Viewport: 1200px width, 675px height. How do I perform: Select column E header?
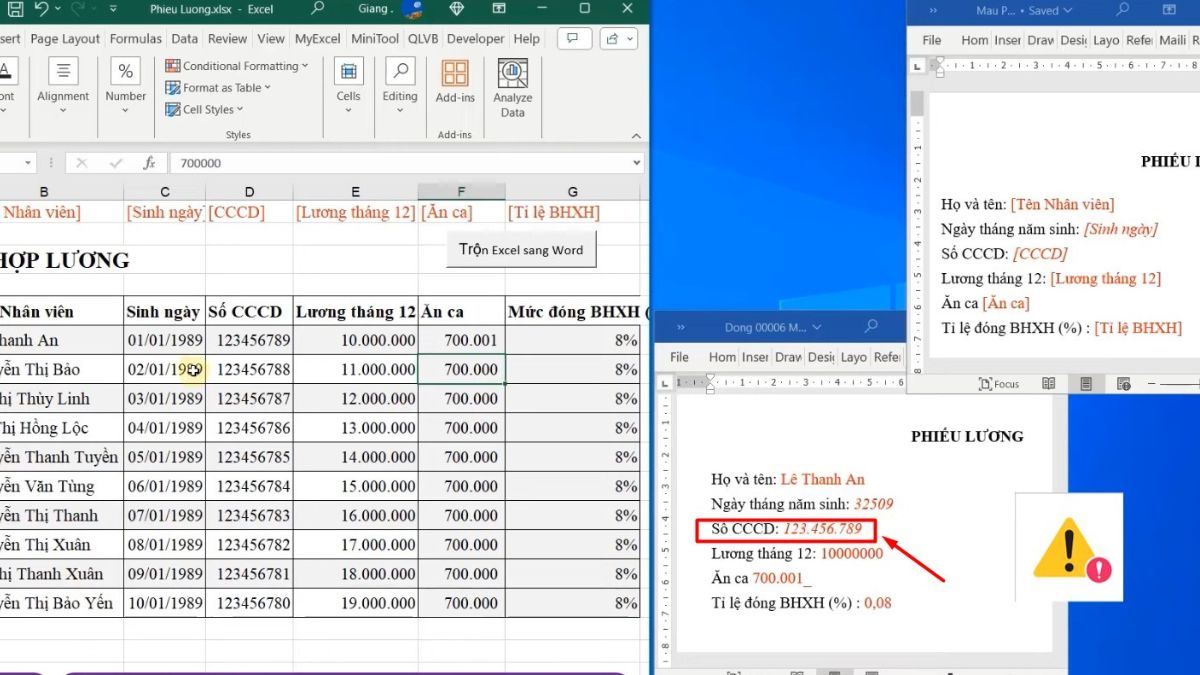[355, 192]
